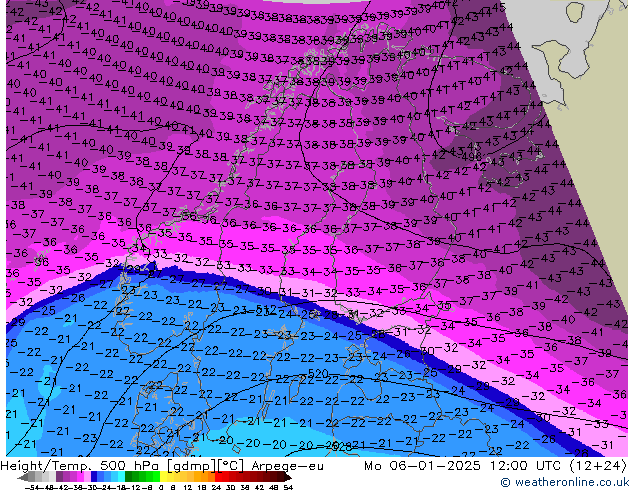Click the yellow swatch near 0
Image resolution: width=634 pixels, height=490 pixels.
tap(163, 477)
